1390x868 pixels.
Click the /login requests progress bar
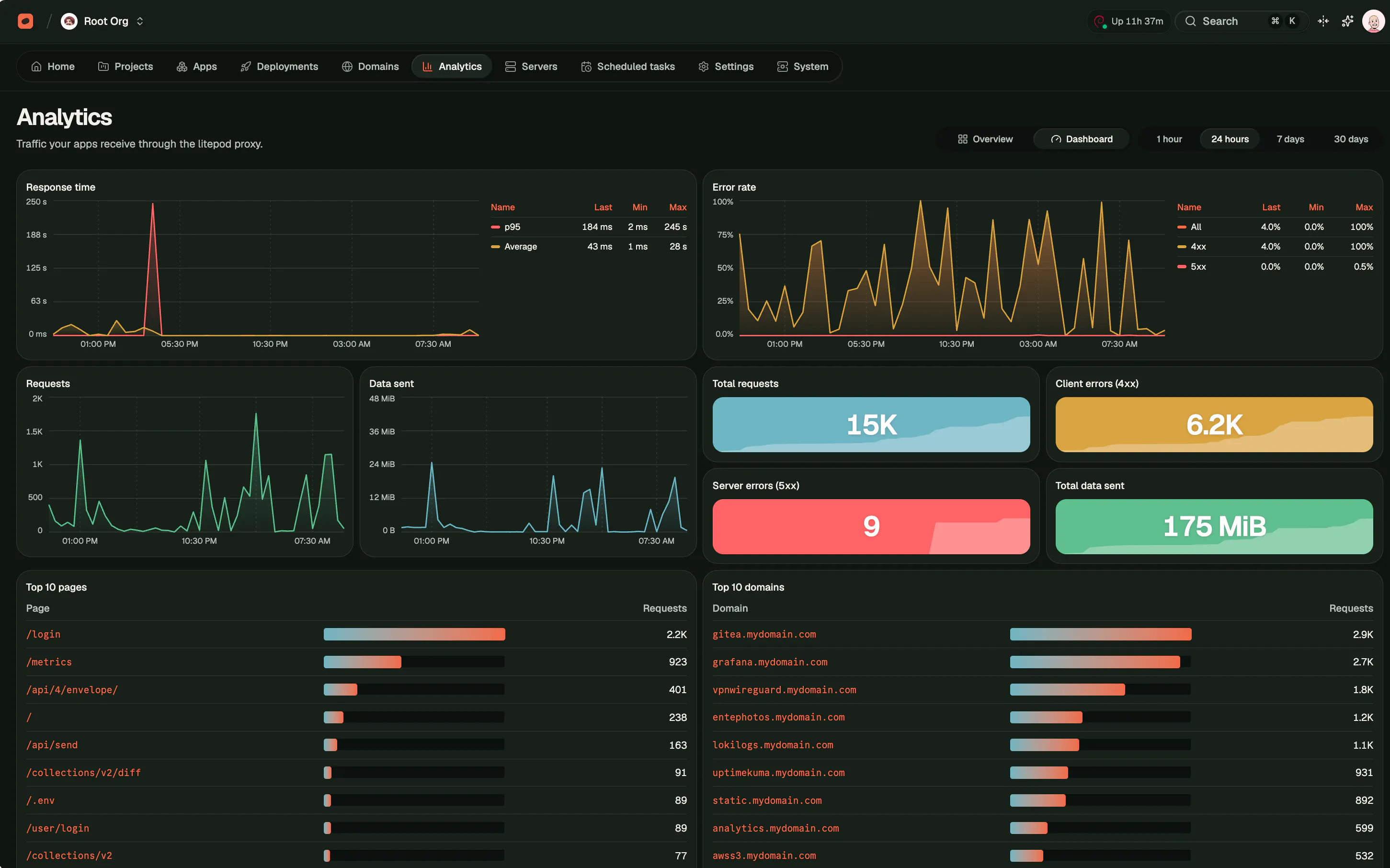414,634
